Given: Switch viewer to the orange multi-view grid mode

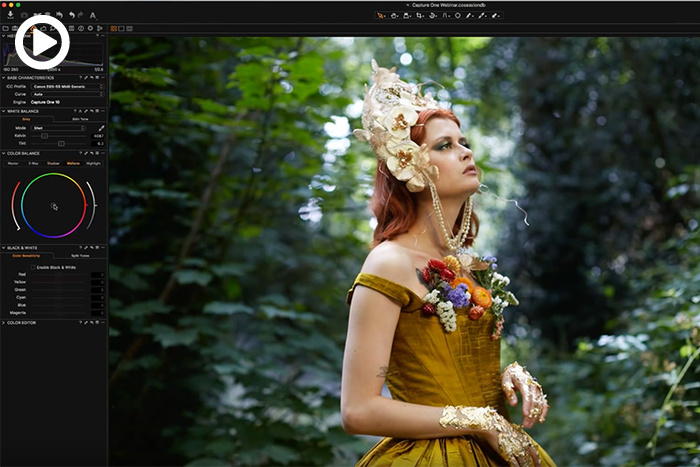Looking at the screenshot, I should 113,29.
